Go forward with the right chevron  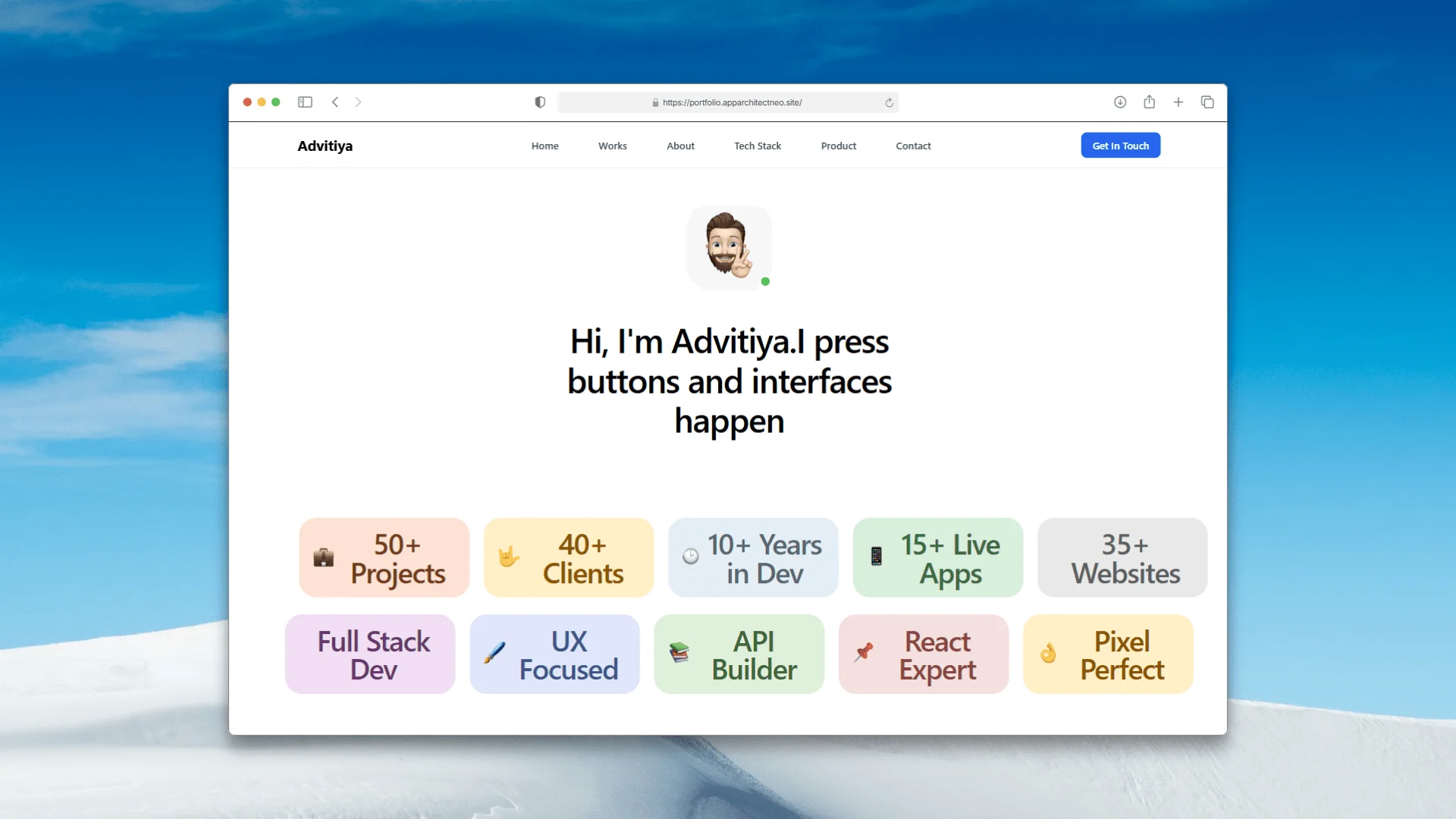358,102
